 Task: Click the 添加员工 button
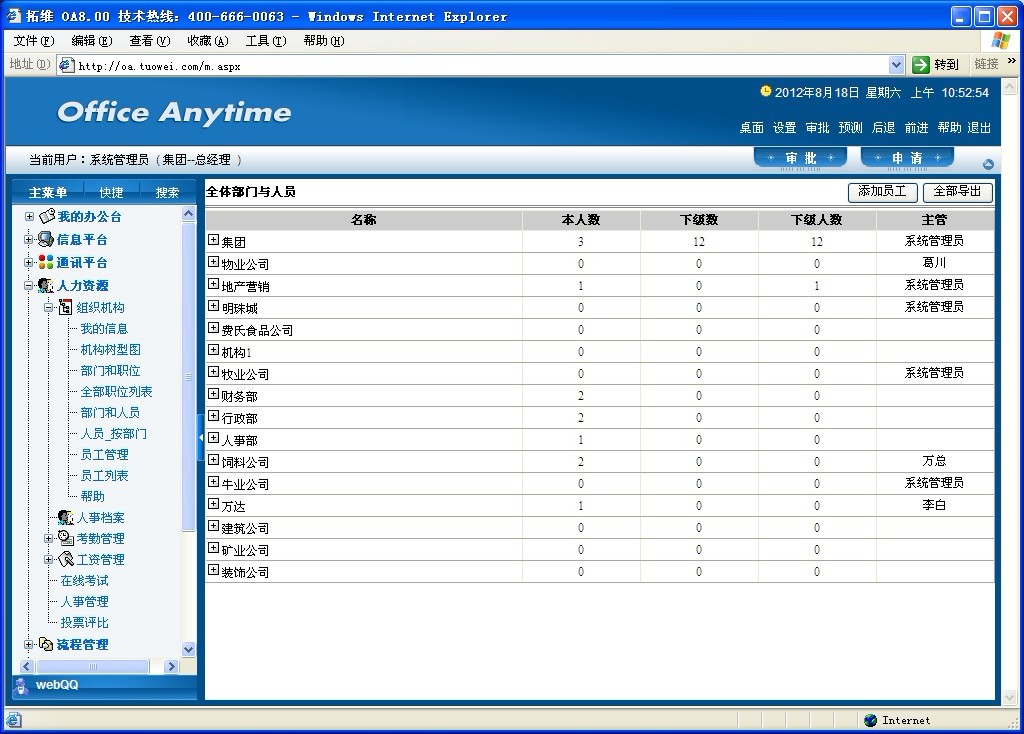[x=882, y=192]
